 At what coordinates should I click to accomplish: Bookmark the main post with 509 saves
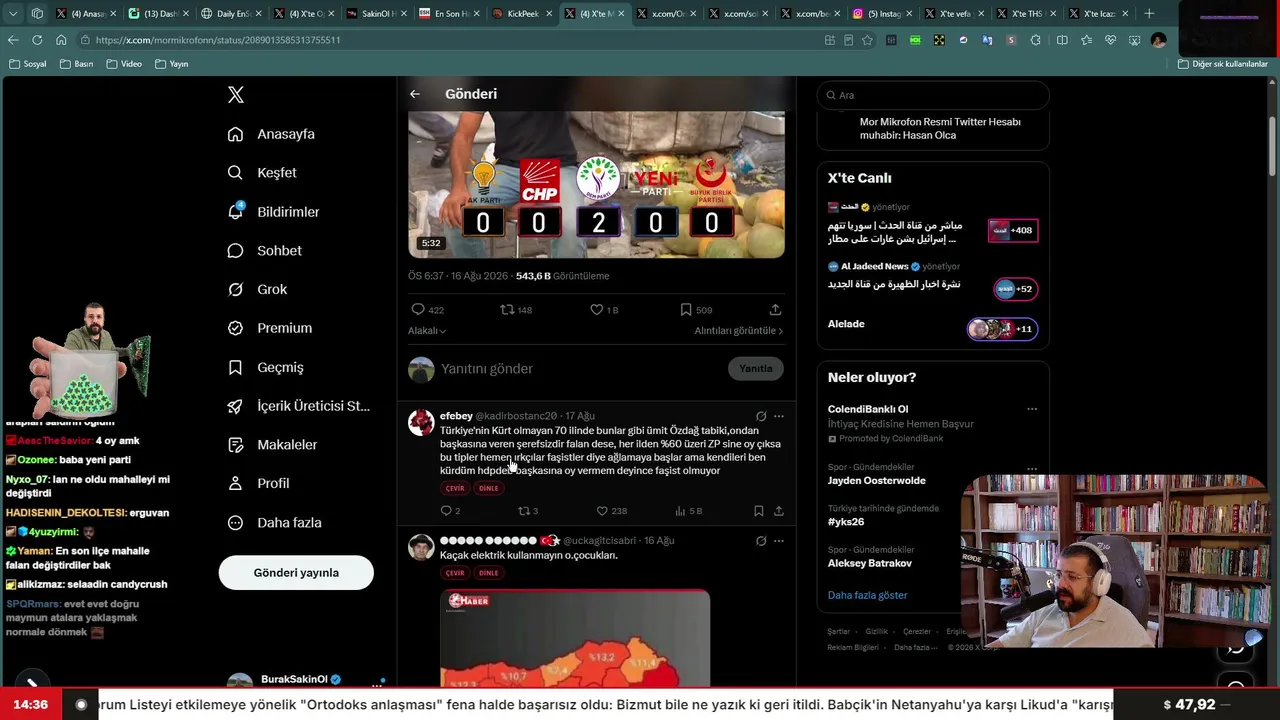[x=696, y=310]
